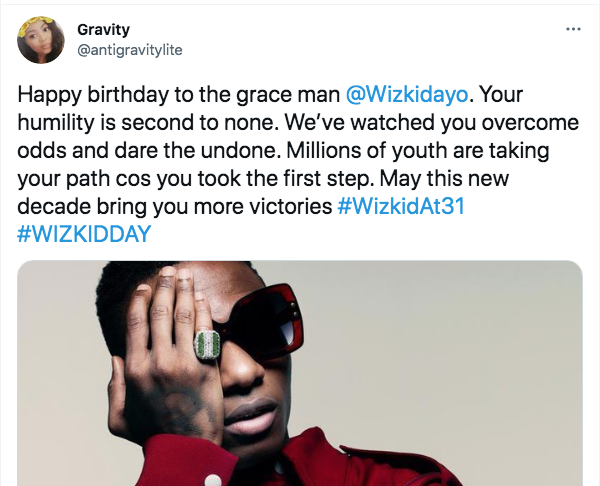Click Gravity's profile avatar picture

coord(41,39)
